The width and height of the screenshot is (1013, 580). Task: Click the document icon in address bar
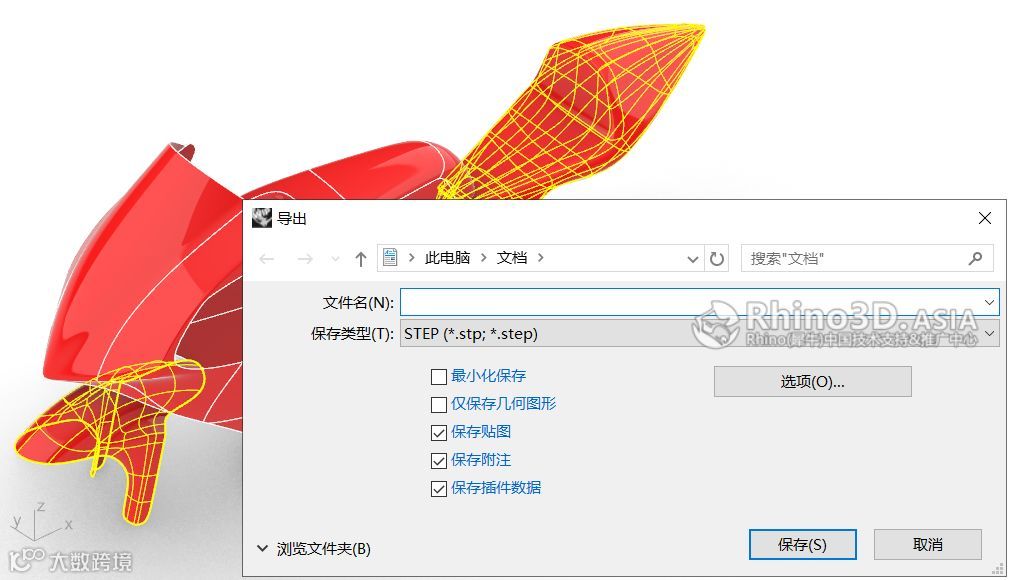point(390,258)
